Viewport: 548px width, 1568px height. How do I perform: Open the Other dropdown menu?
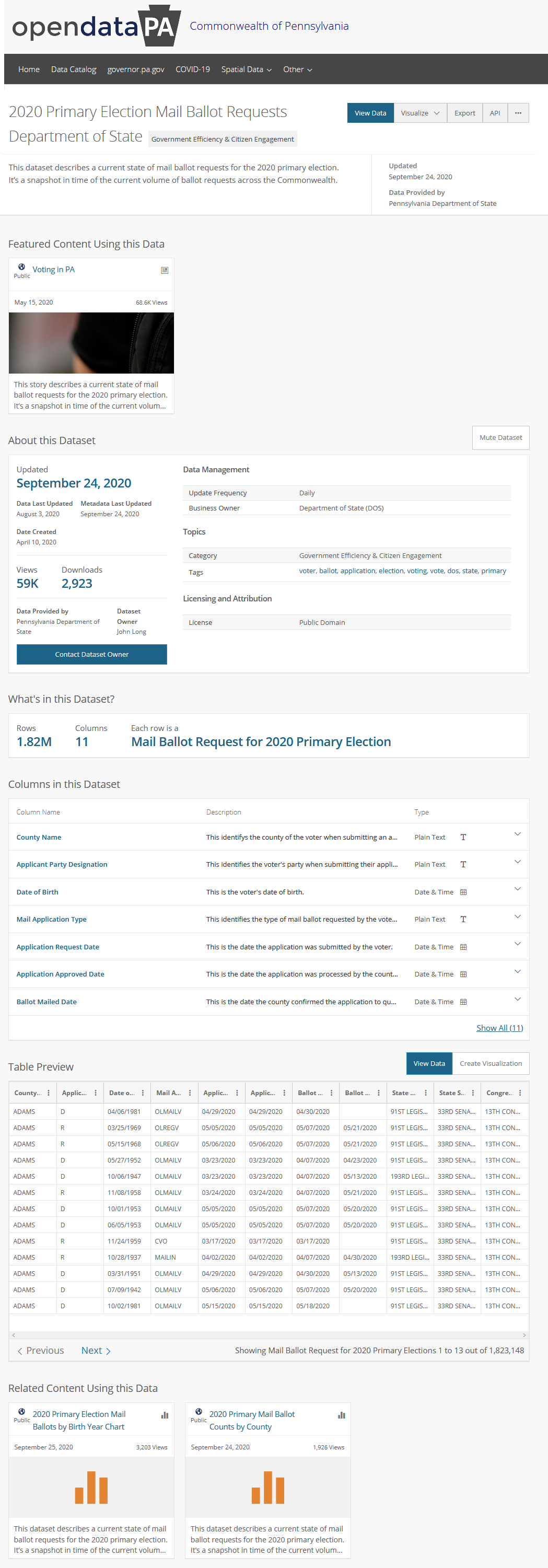[298, 69]
